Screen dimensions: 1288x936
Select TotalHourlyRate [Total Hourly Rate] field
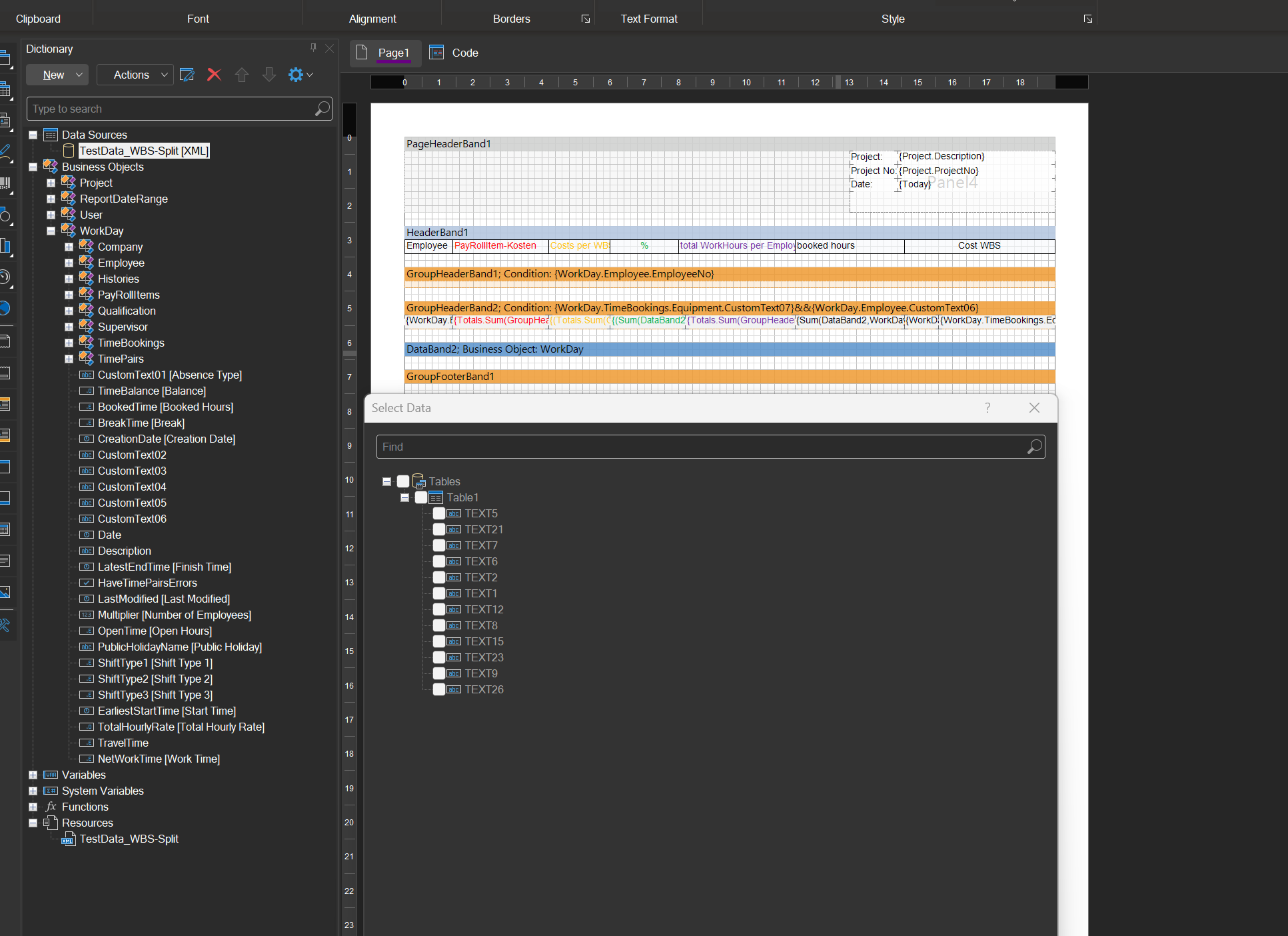[x=181, y=727]
